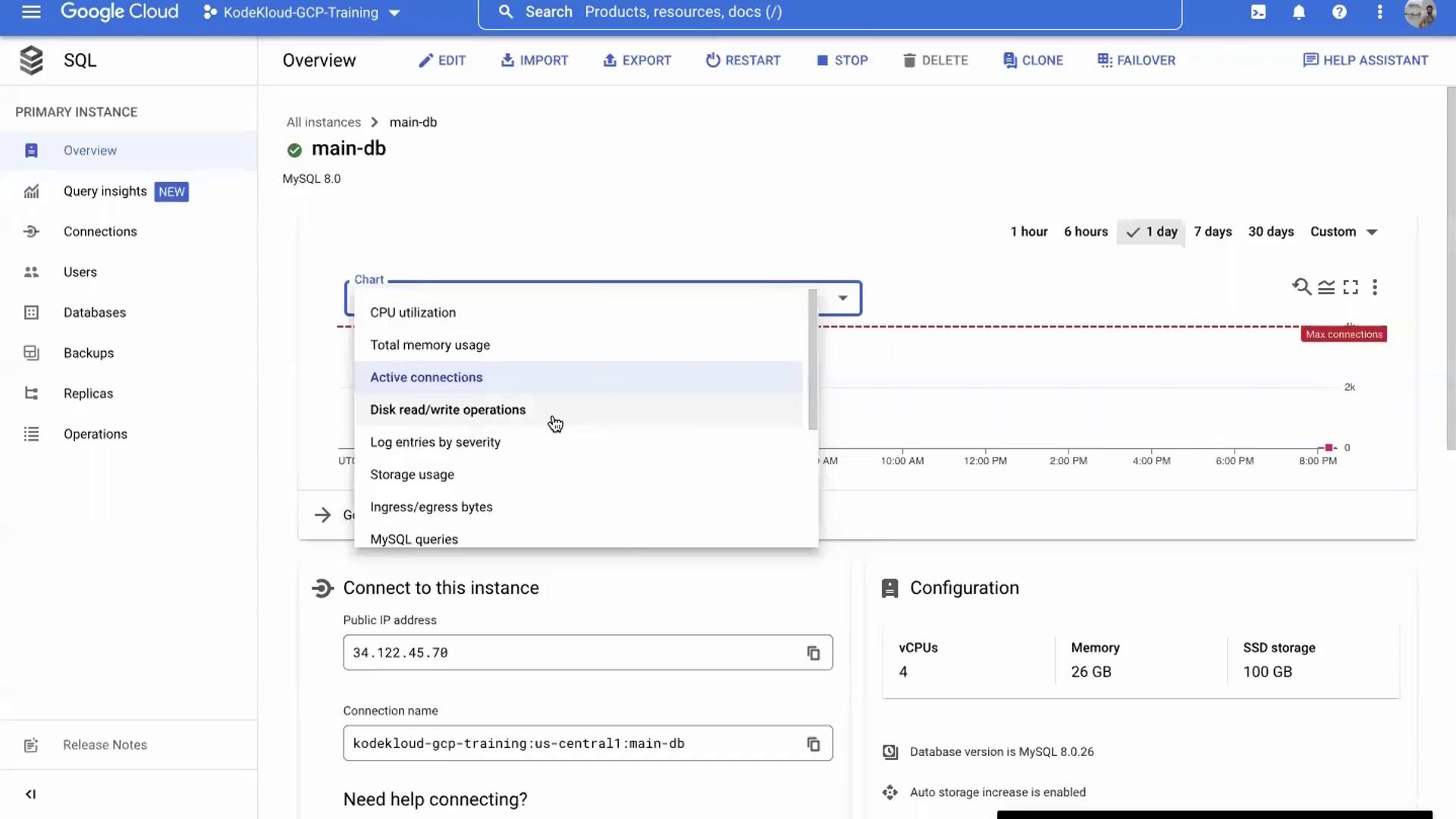Click the Connection name field

click(x=588, y=744)
